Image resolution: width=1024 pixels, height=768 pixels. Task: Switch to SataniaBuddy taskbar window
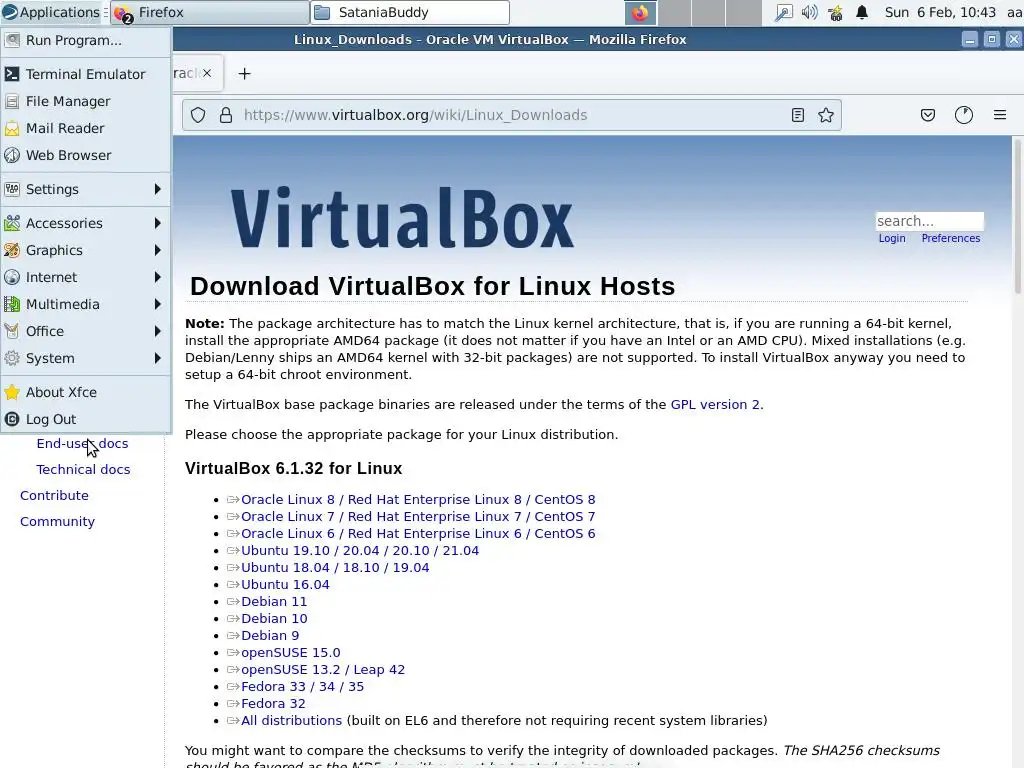point(410,12)
